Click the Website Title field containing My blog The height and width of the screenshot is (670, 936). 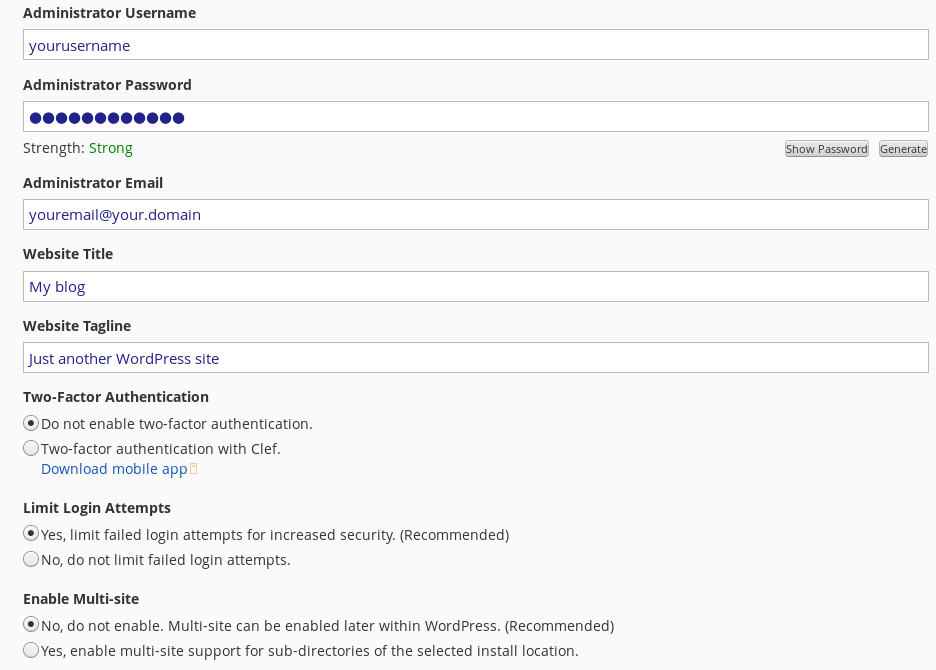(476, 287)
